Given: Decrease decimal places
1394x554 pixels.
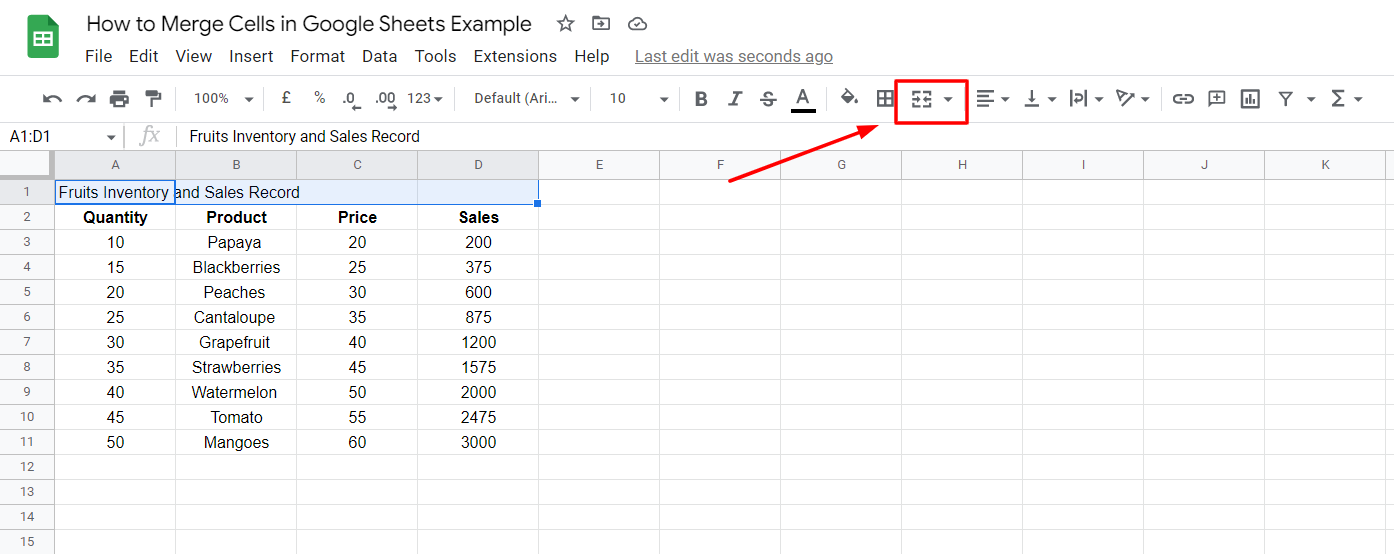Looking at the screenshot, I should click(351, 99).
